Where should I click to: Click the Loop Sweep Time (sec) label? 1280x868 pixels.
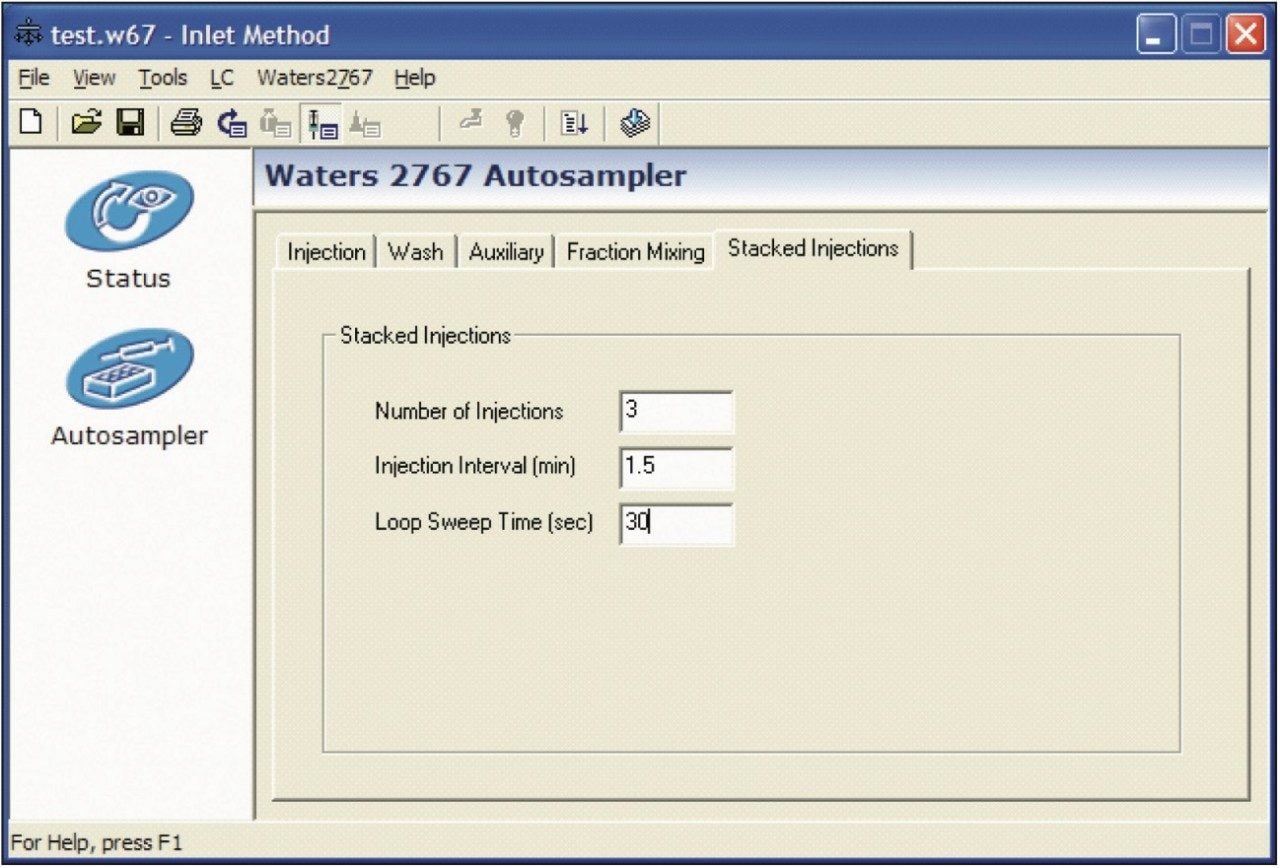point(484,522)
